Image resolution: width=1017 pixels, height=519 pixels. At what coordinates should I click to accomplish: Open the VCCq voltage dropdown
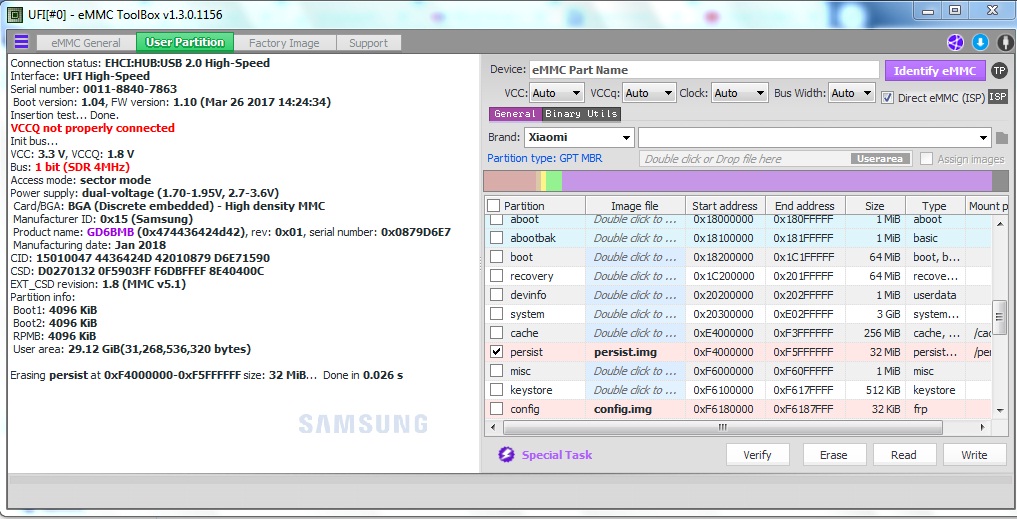pyautogui.click(x=649, y=93)
